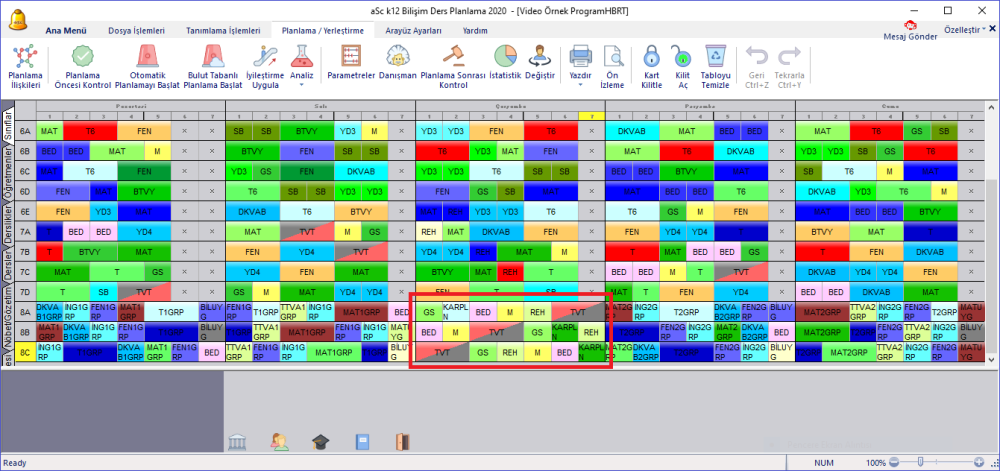
Task: Select the Planlama / Yerleştirme tab
Action: [x=323, y=31]
